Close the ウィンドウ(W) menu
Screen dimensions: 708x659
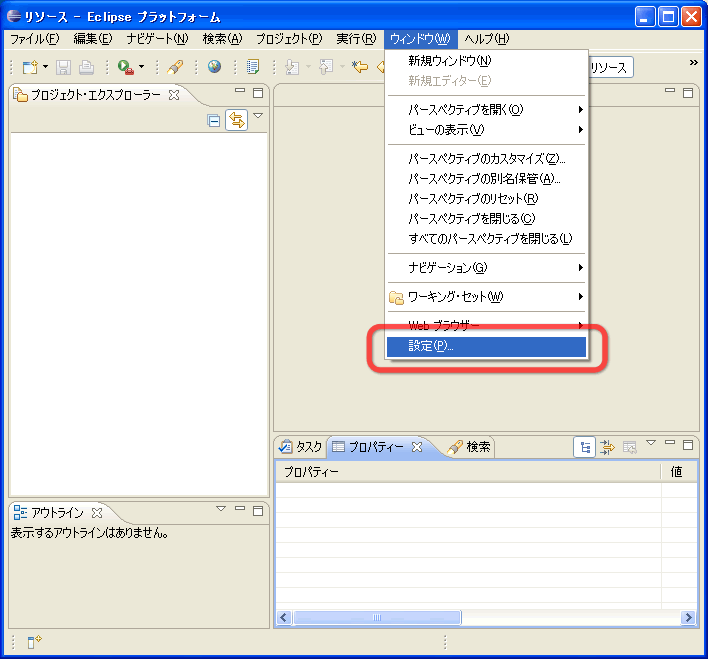coord(420,39)
